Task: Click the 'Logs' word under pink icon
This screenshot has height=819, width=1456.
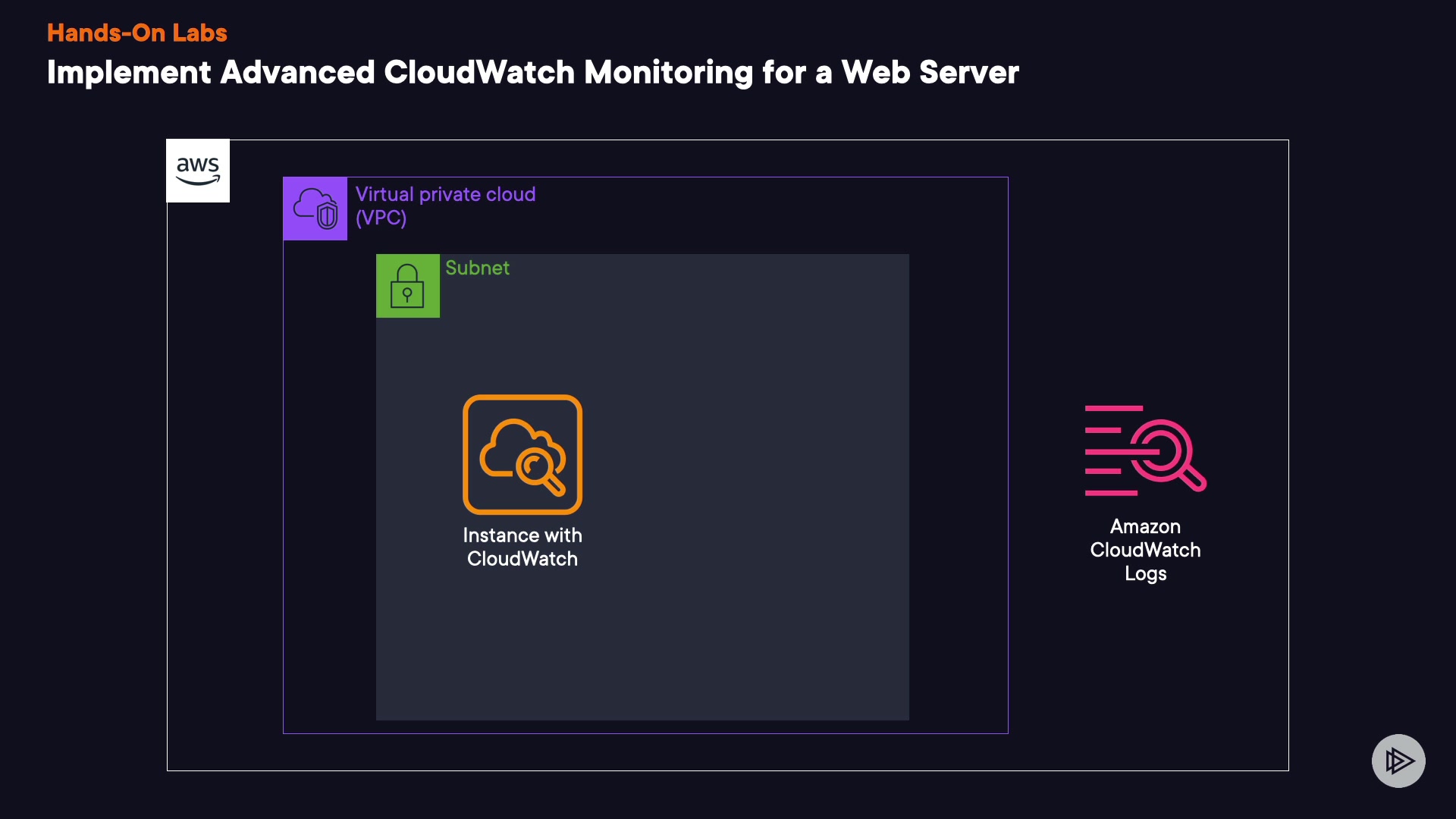Action: pos(1145,573)
